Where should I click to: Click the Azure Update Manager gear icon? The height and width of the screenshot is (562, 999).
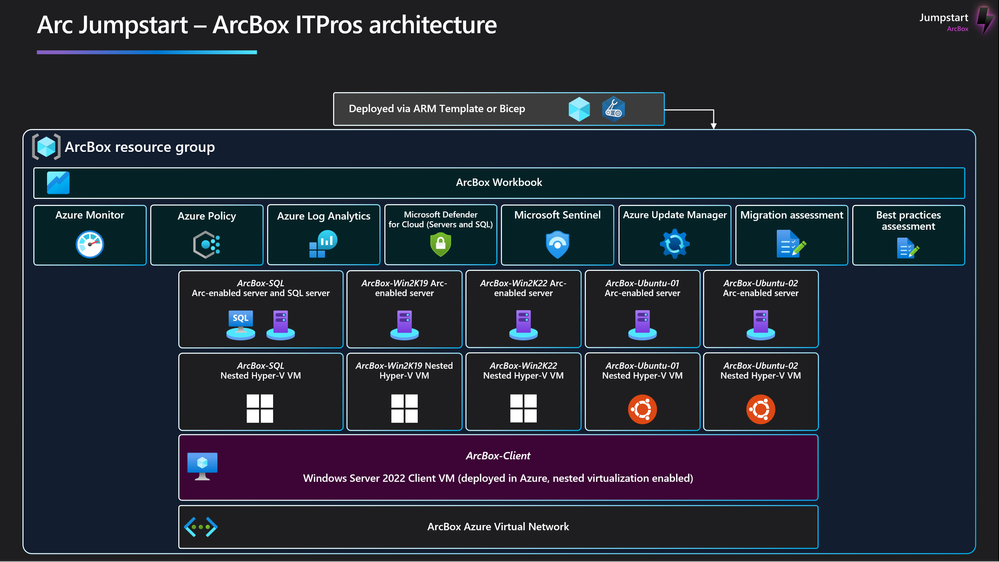(x=675, y=244)
